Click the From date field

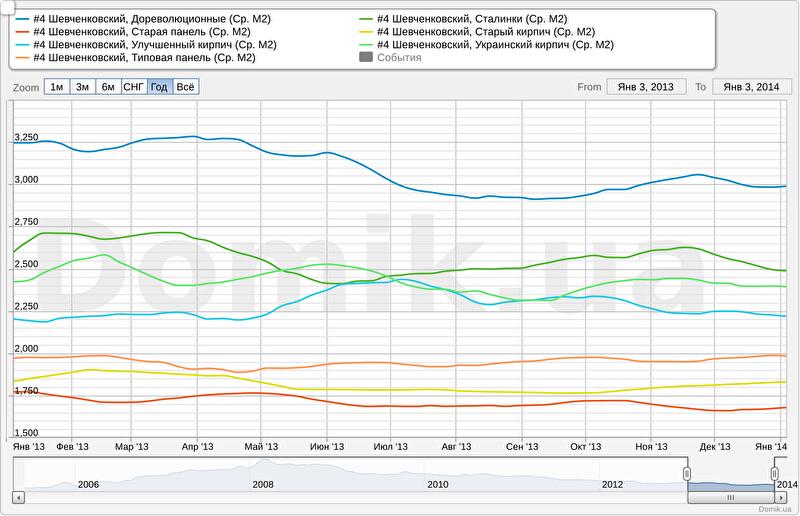pyautogui.click(x=645, y=87)
